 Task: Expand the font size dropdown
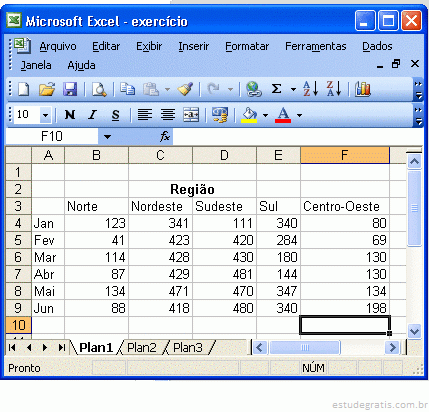click(45, 115)
